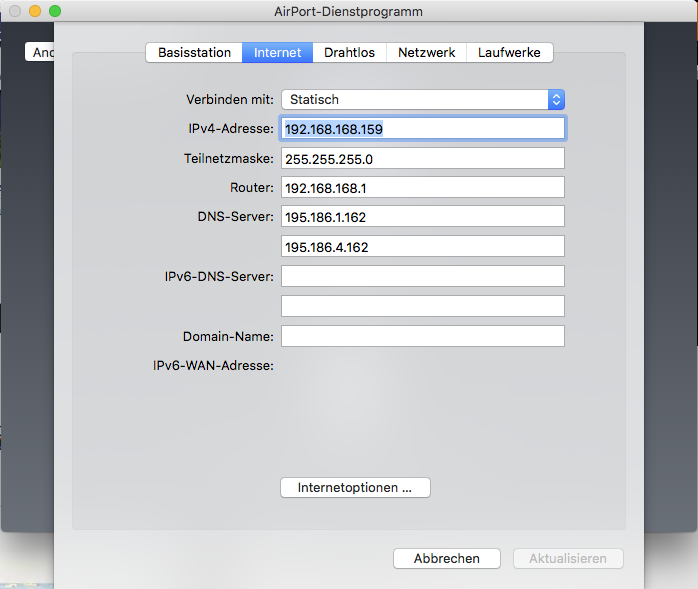Click the Verbinden mit label

tap(230, 99)
